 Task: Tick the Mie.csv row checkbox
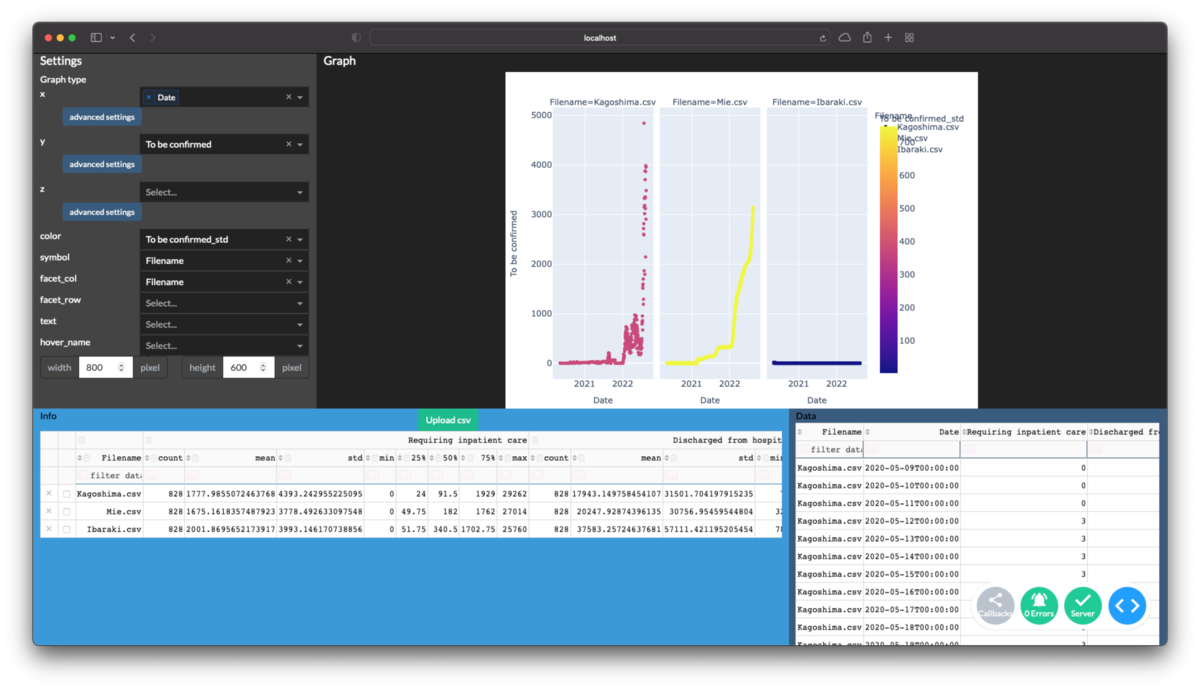[x=67, y=511]
